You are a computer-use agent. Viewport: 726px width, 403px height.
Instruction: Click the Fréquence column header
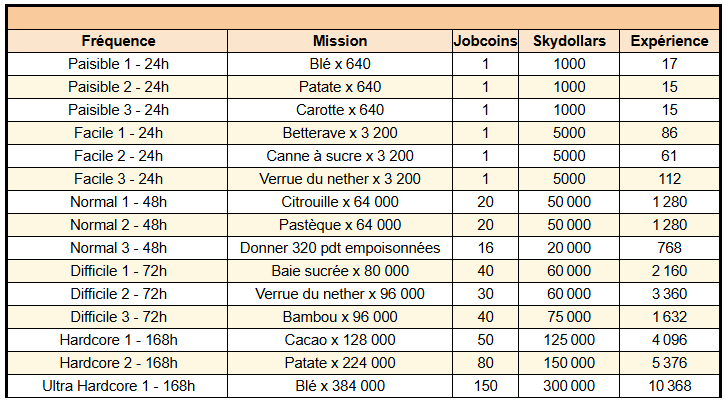coord(118,41)
